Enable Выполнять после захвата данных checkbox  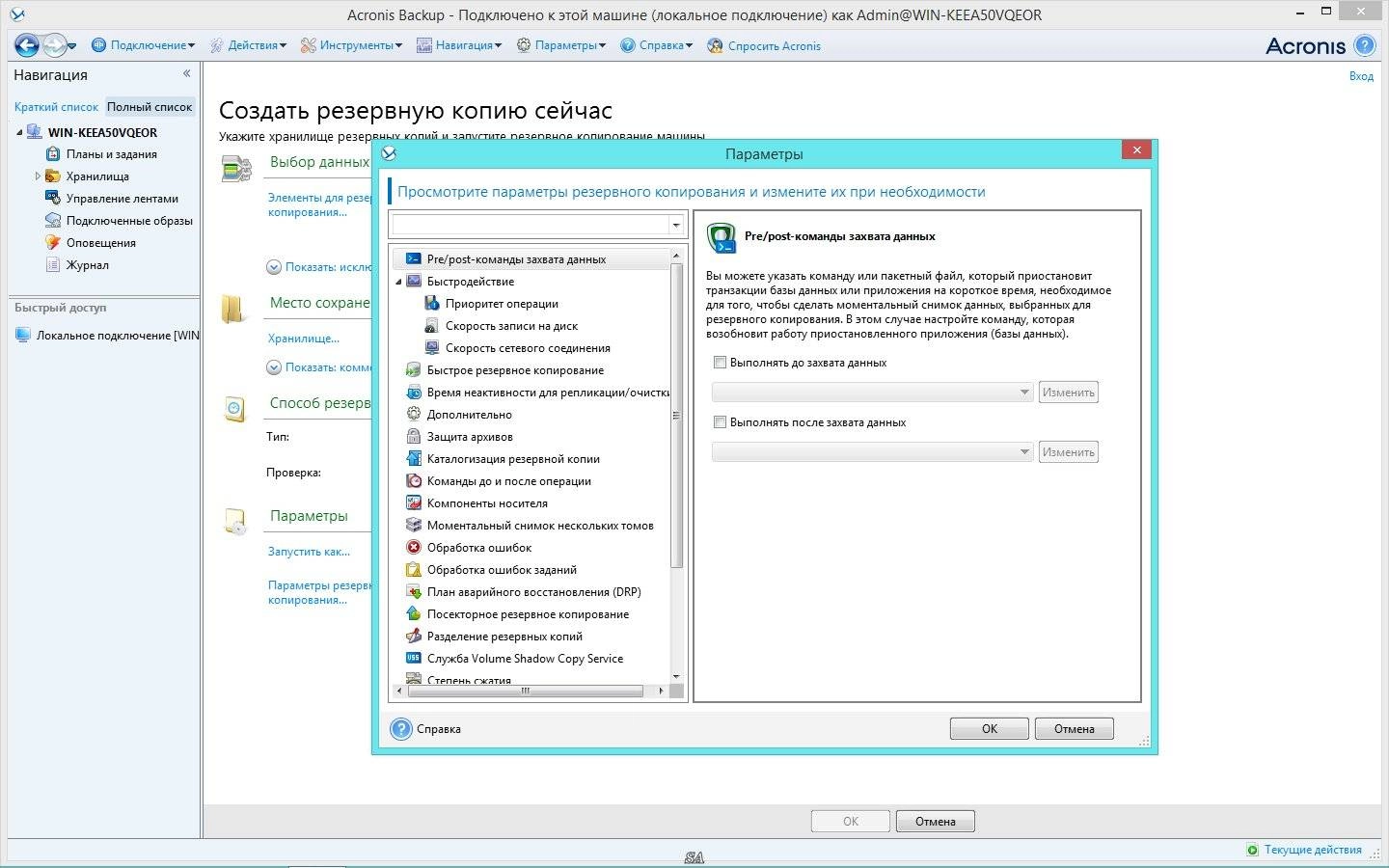click(720, 421)
